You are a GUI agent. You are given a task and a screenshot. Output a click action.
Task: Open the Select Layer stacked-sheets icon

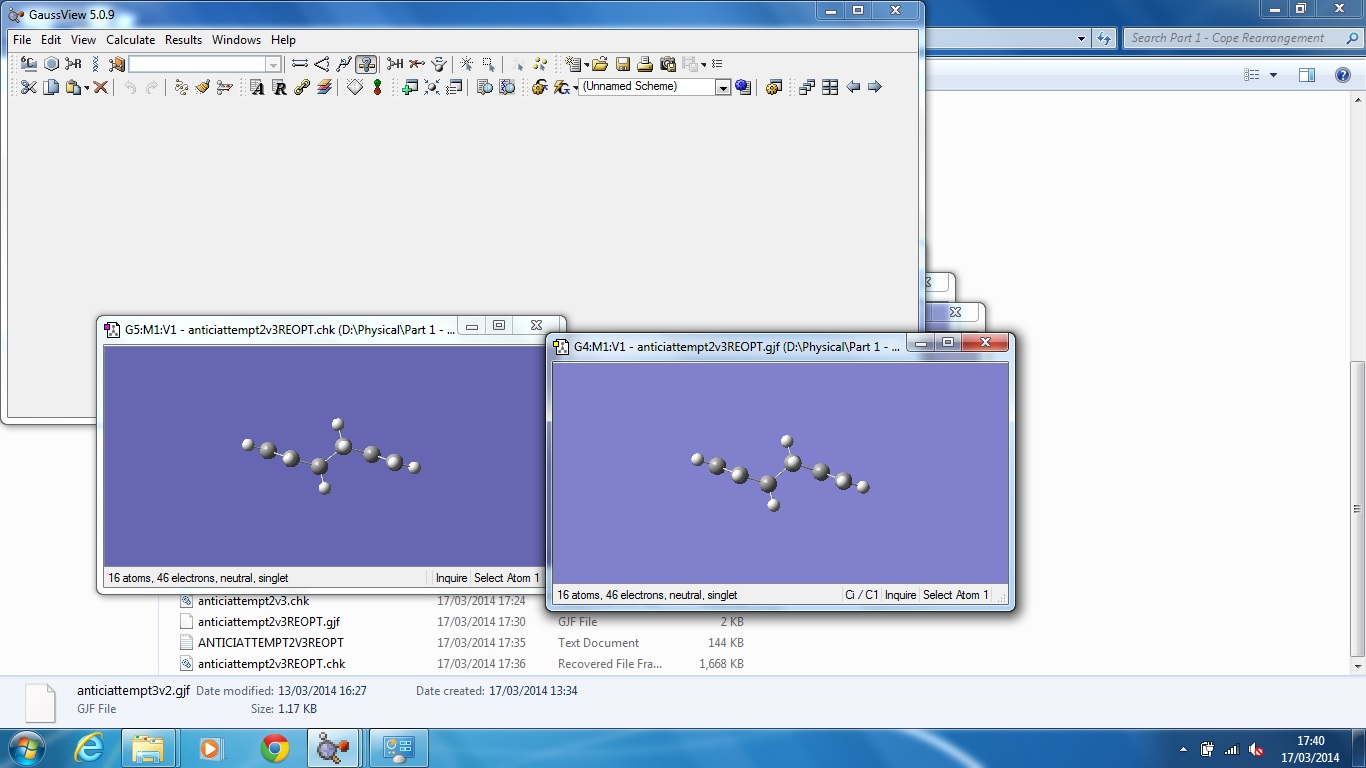point(324,87)
